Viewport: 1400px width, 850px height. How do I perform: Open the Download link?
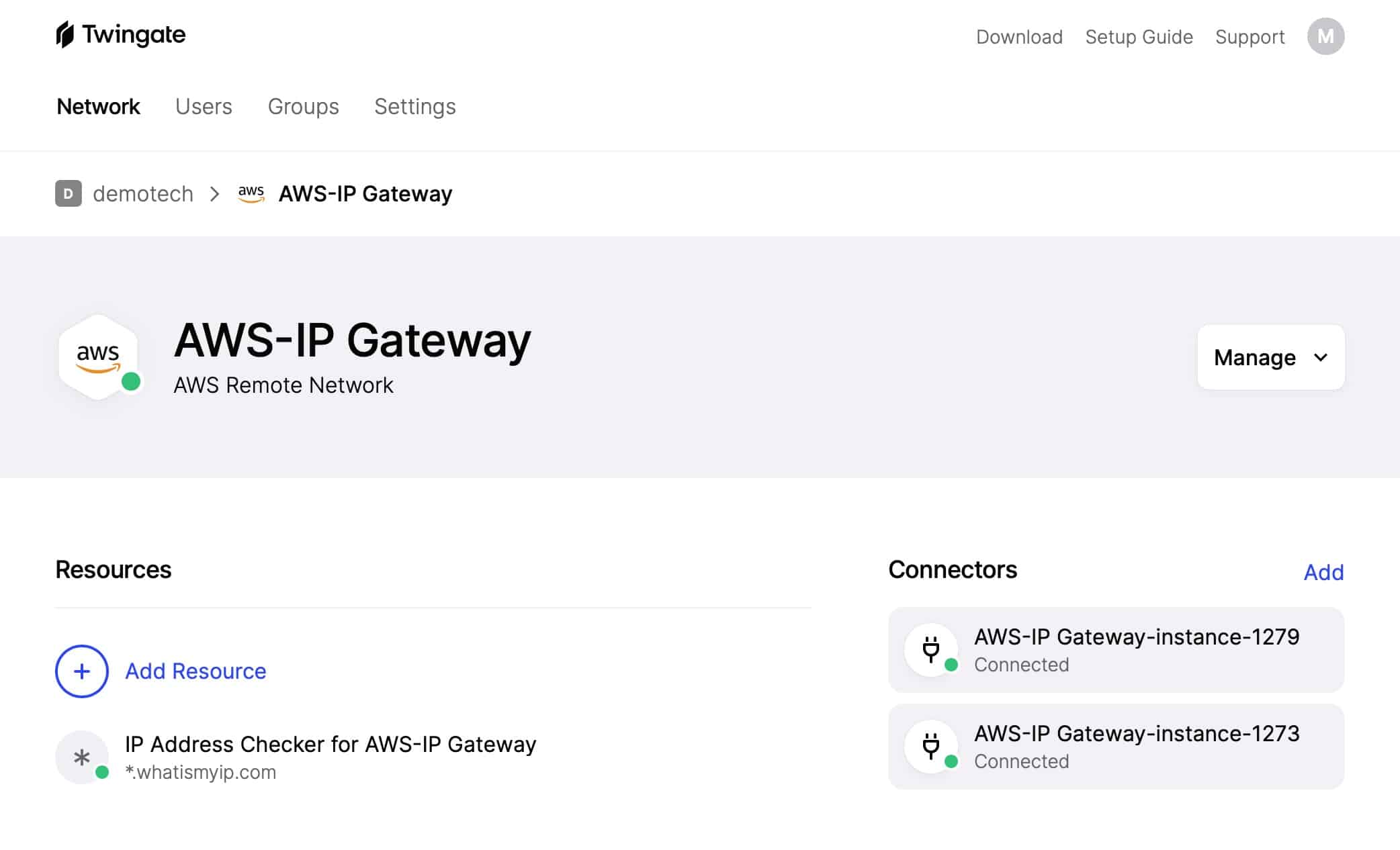coord(1019,37)
